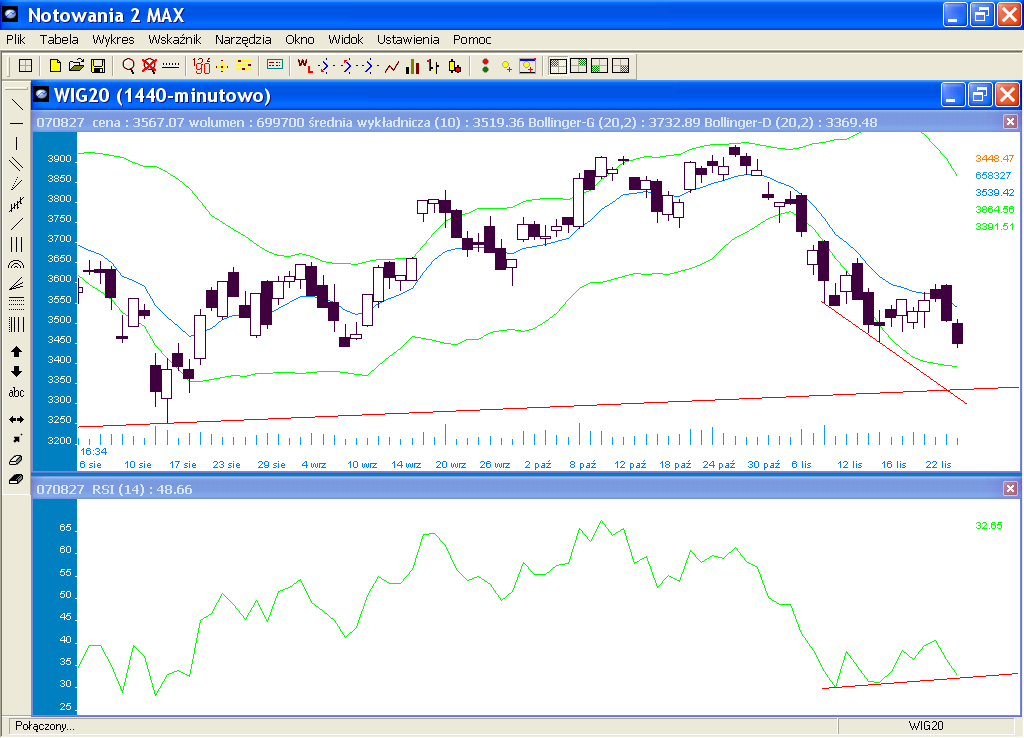Open the Wskaźnik menu
Viewport: 1024px width, 738px height.
[x=174, y=40]
